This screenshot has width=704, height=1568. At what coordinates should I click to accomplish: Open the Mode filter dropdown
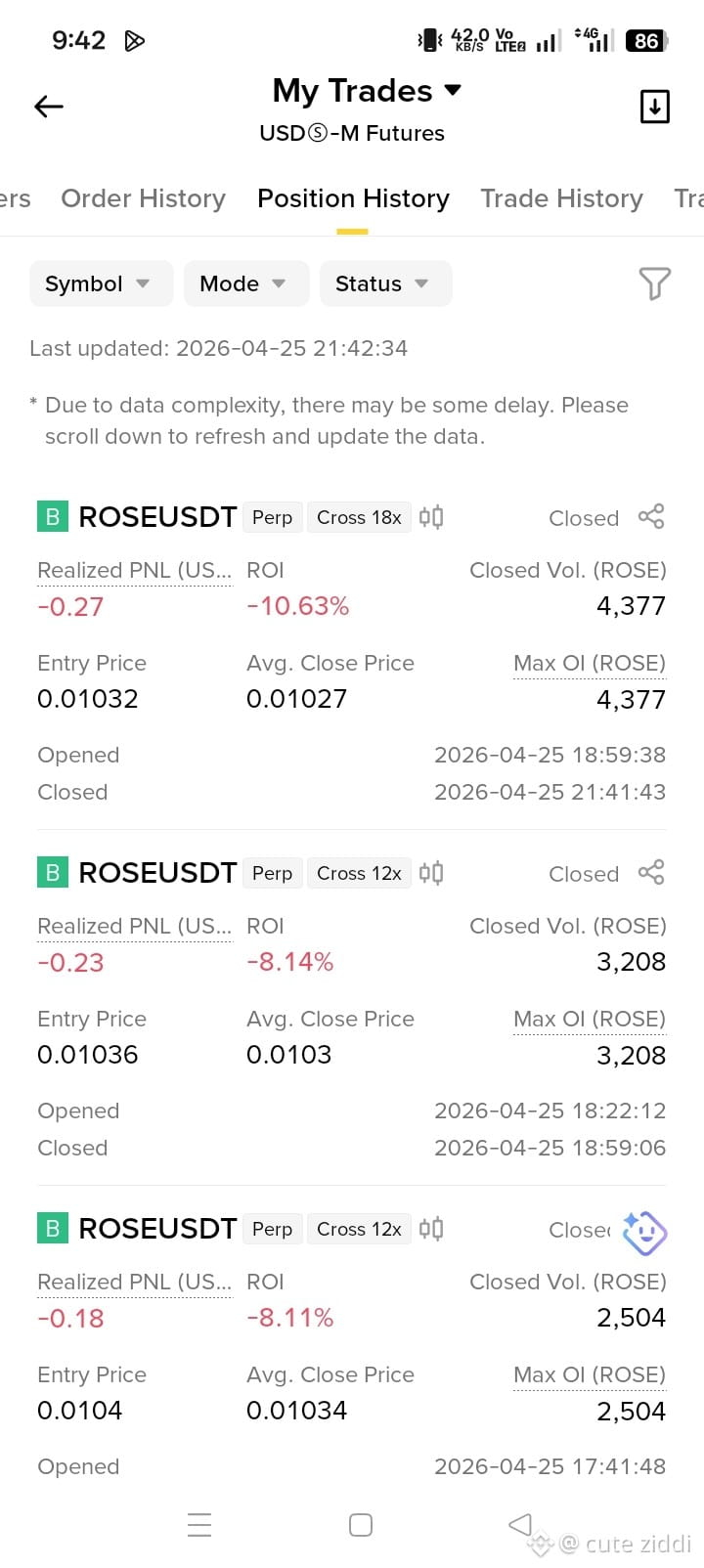[246, 283]
